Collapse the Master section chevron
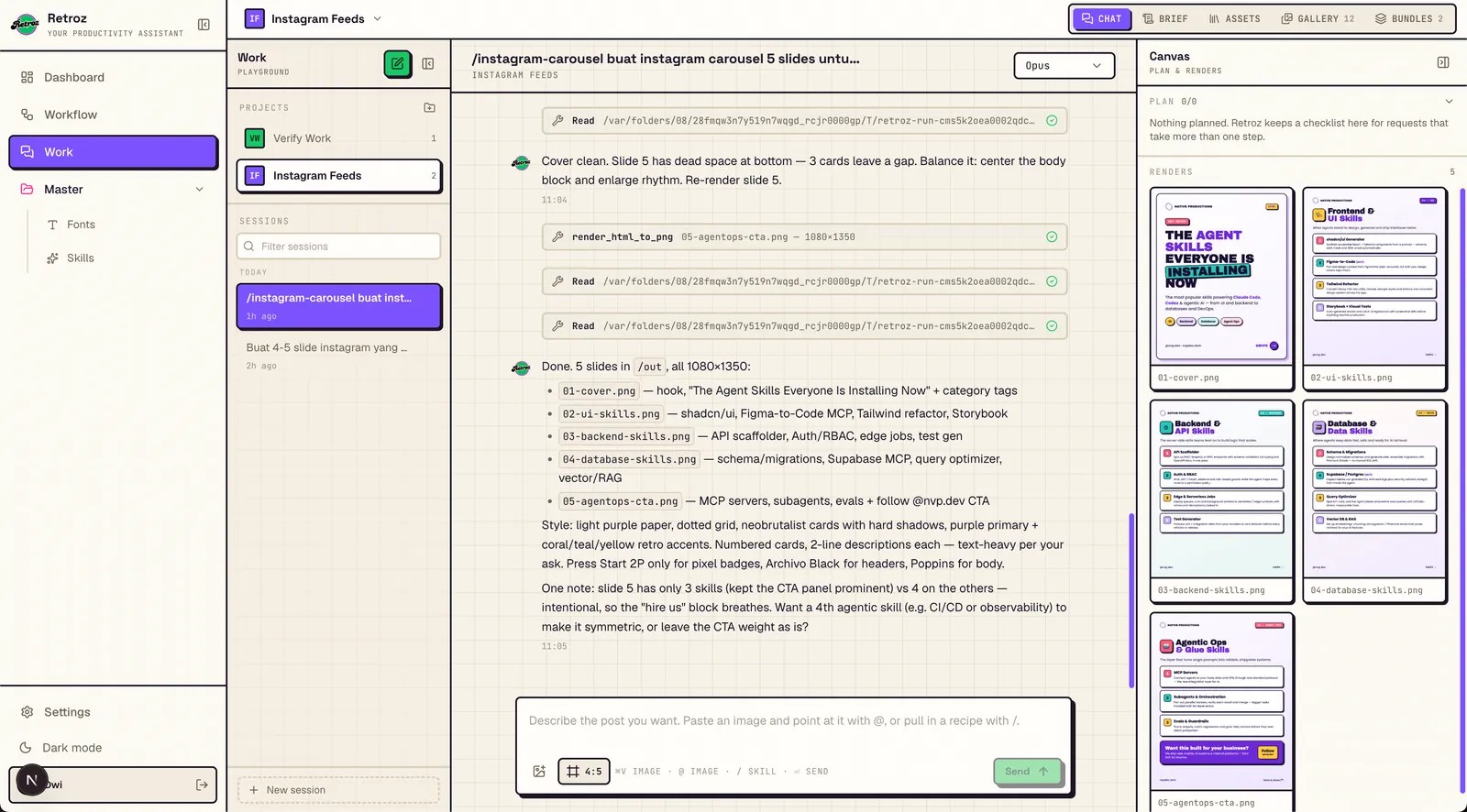This screenshot has height=812, width=1467. click(x=200, y=190)
